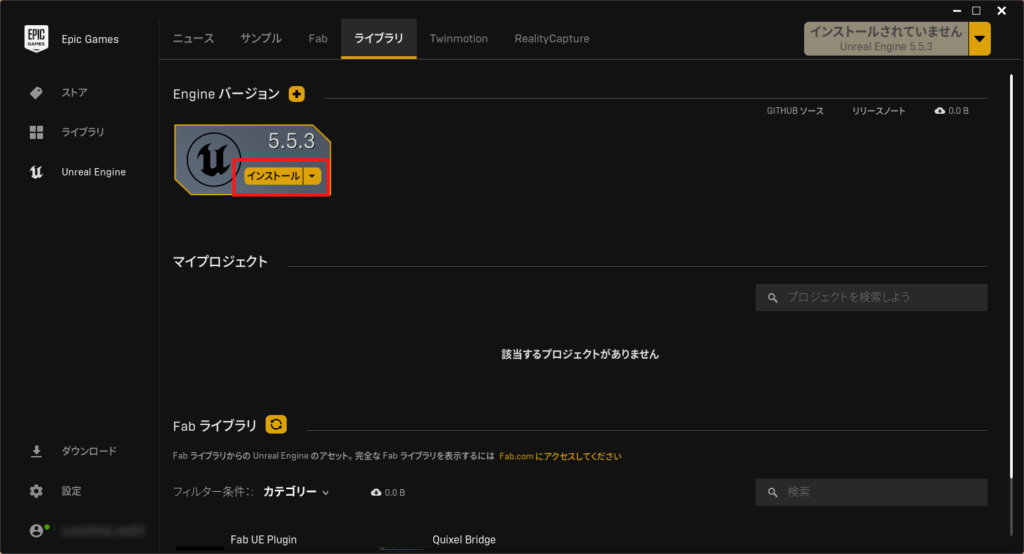Expand the インストール dropdown arrow on 5.5.3
Image resolution: width=1024 pixels, height=554 pixels.
point(313,176)
